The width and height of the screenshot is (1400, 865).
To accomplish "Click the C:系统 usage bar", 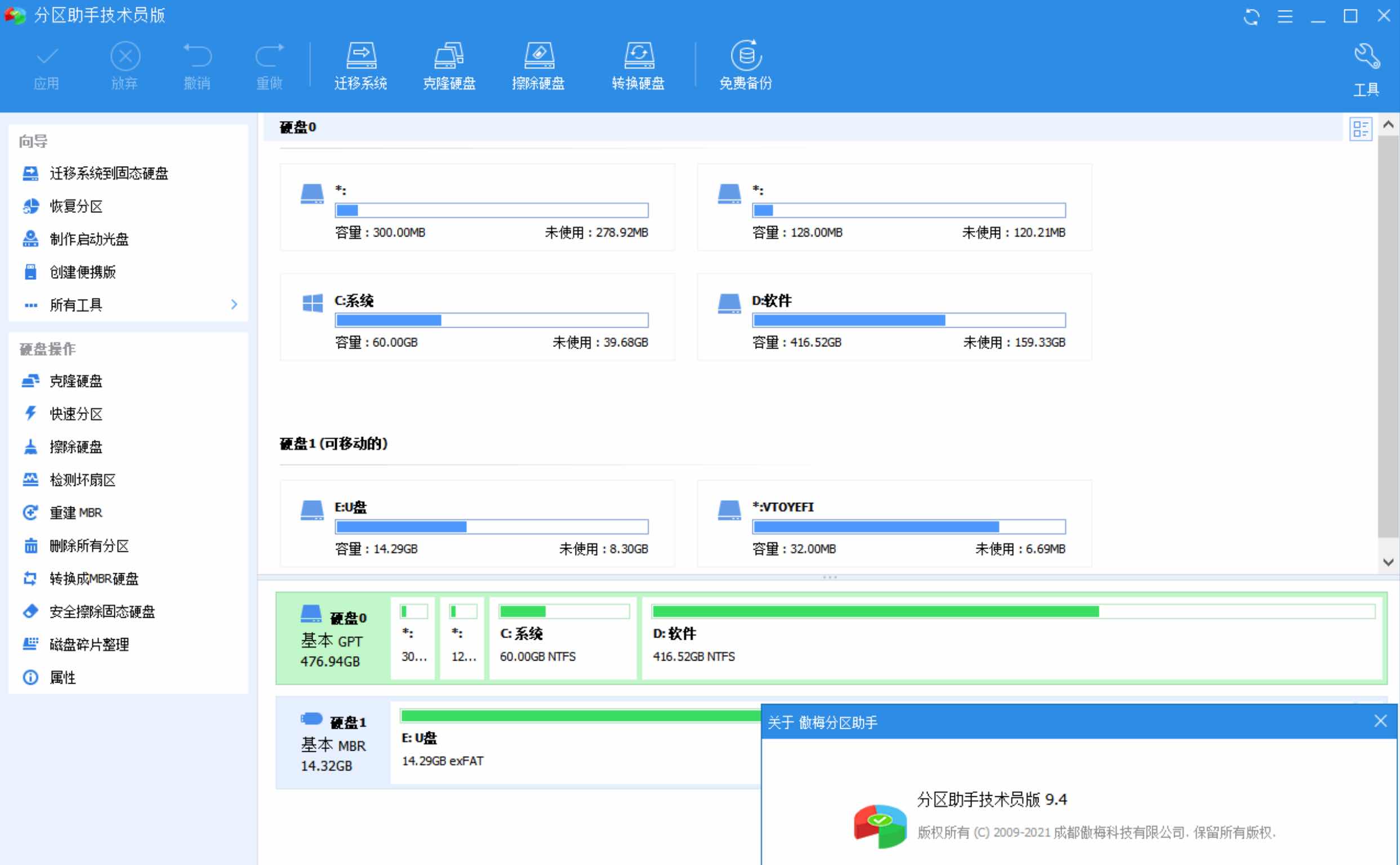I will tap(492, 320).
